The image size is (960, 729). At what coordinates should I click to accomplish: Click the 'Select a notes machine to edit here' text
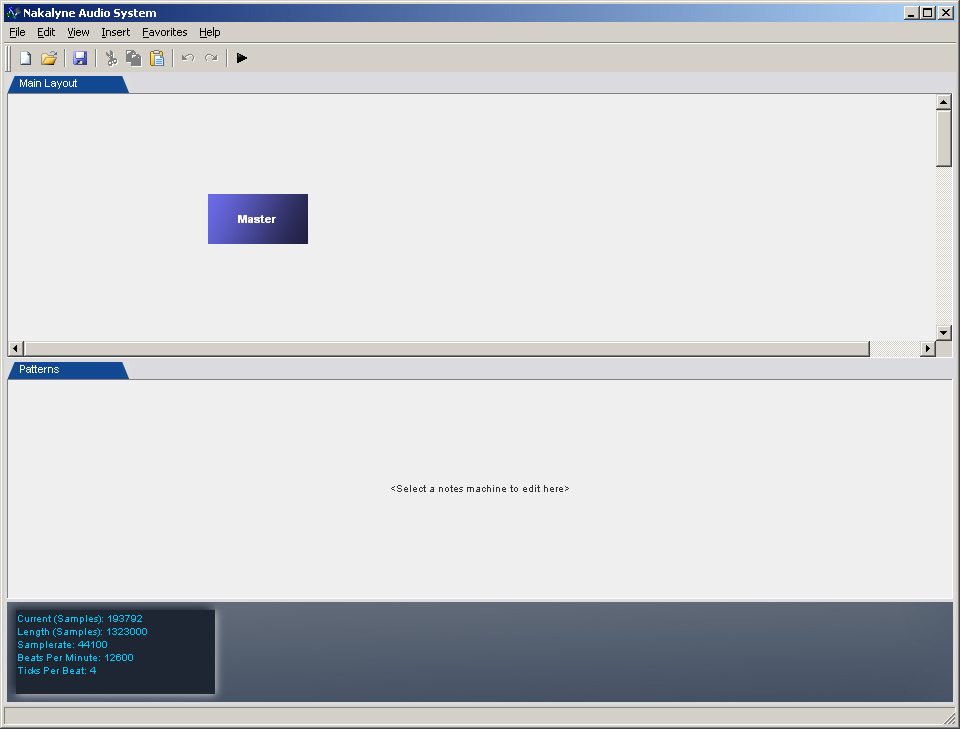click(480, 488)
